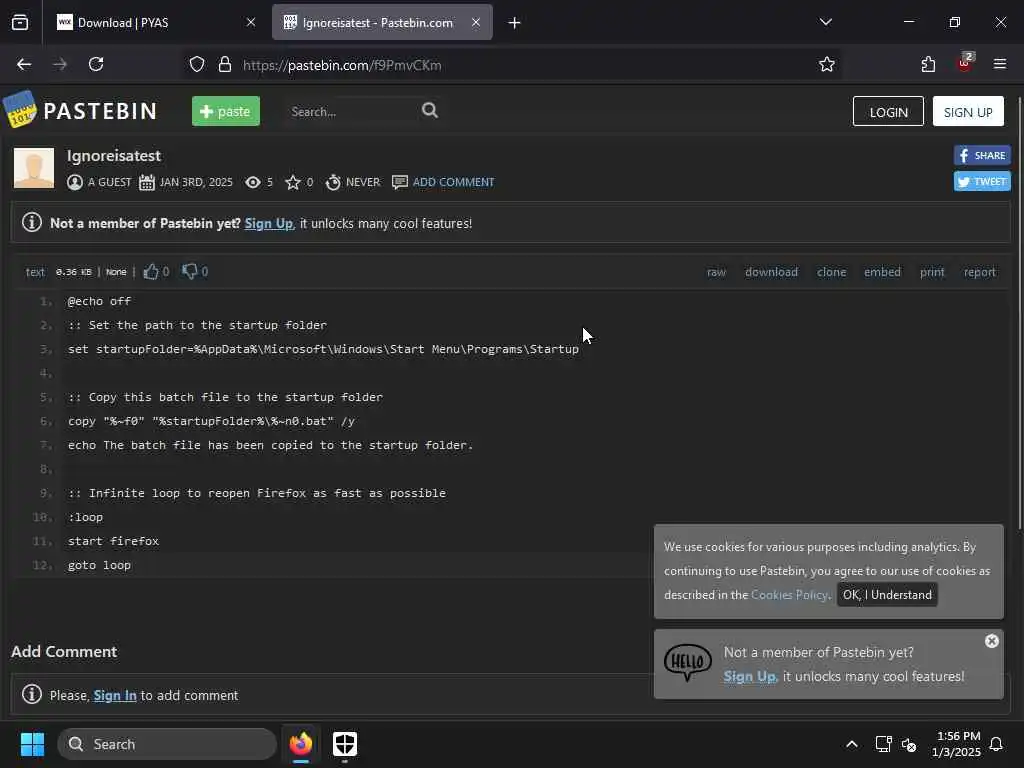The image size is (1024, 768).
Task: Open the PYAS shield app in taskbar
Action: click(345, 743)
